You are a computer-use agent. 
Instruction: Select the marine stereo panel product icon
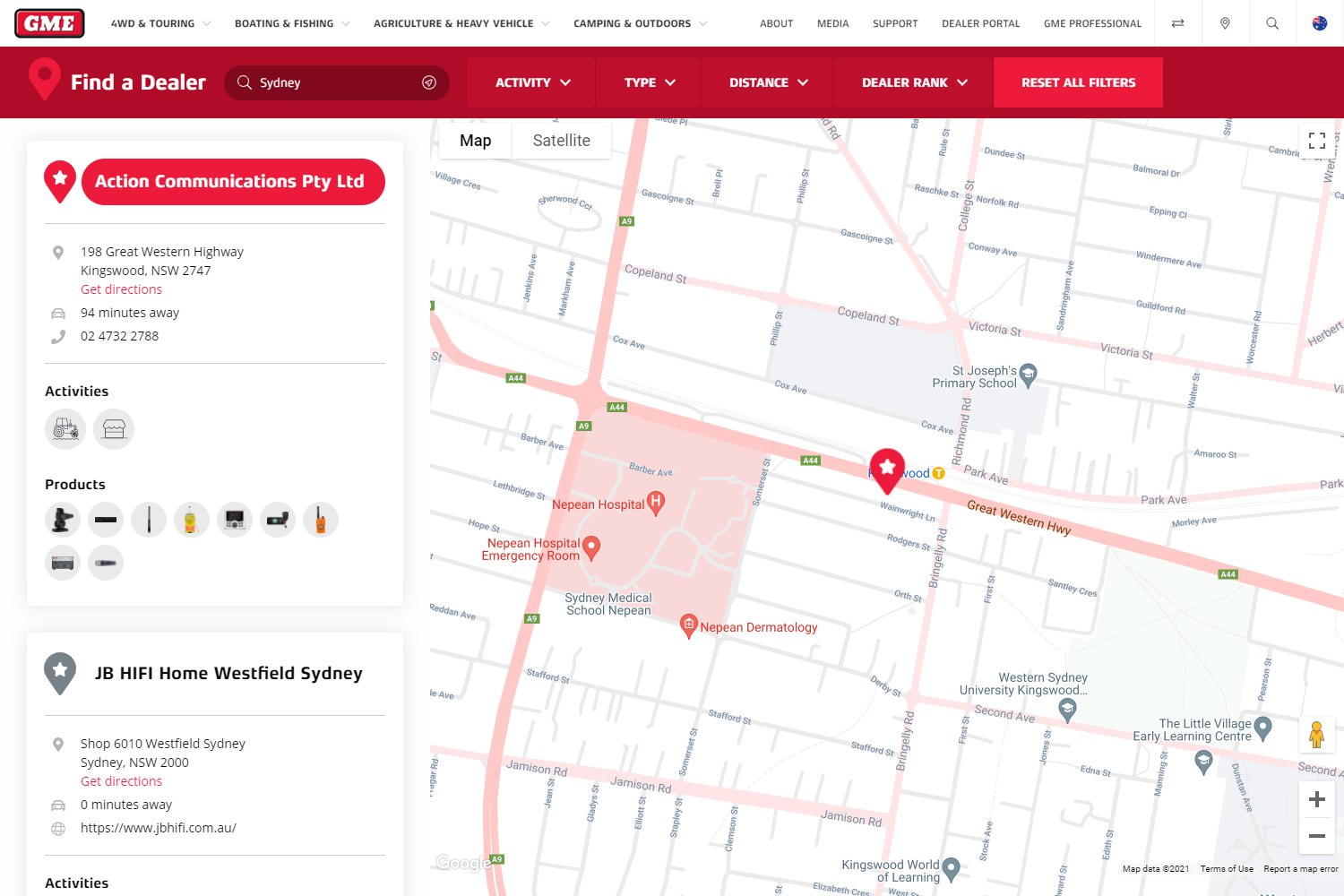point(235,520)
